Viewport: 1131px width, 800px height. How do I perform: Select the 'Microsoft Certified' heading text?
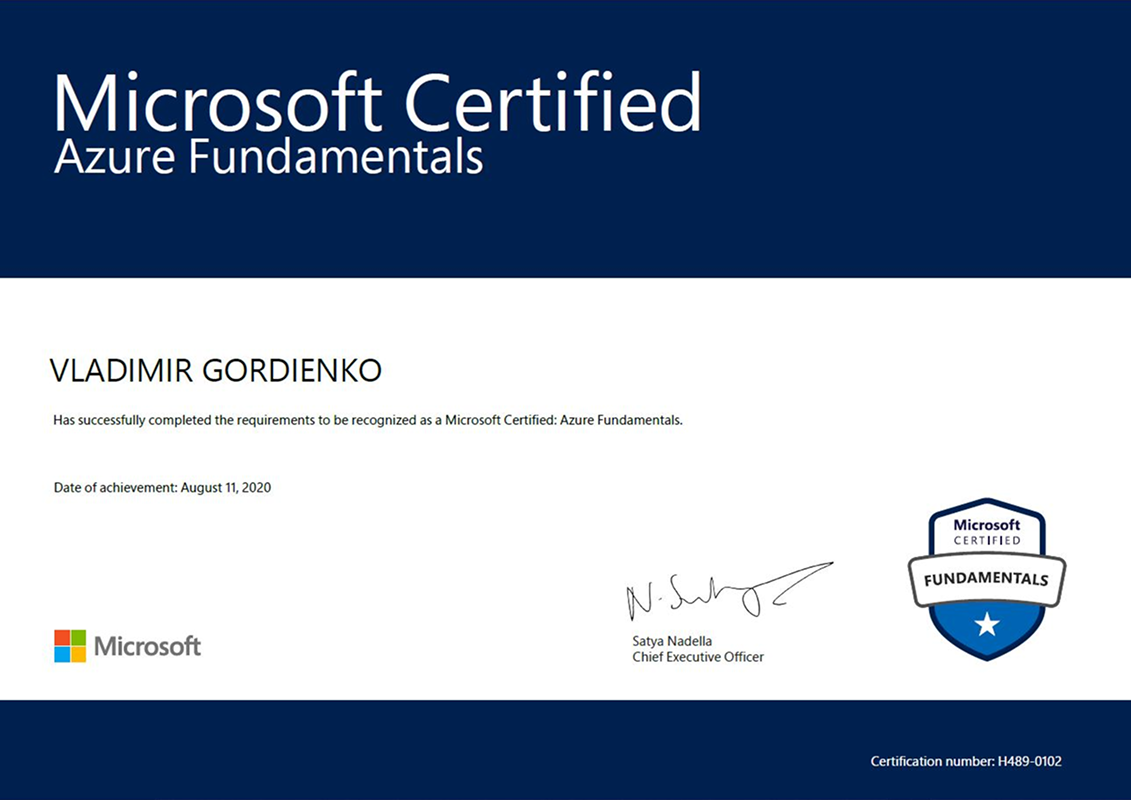[377, 102]
